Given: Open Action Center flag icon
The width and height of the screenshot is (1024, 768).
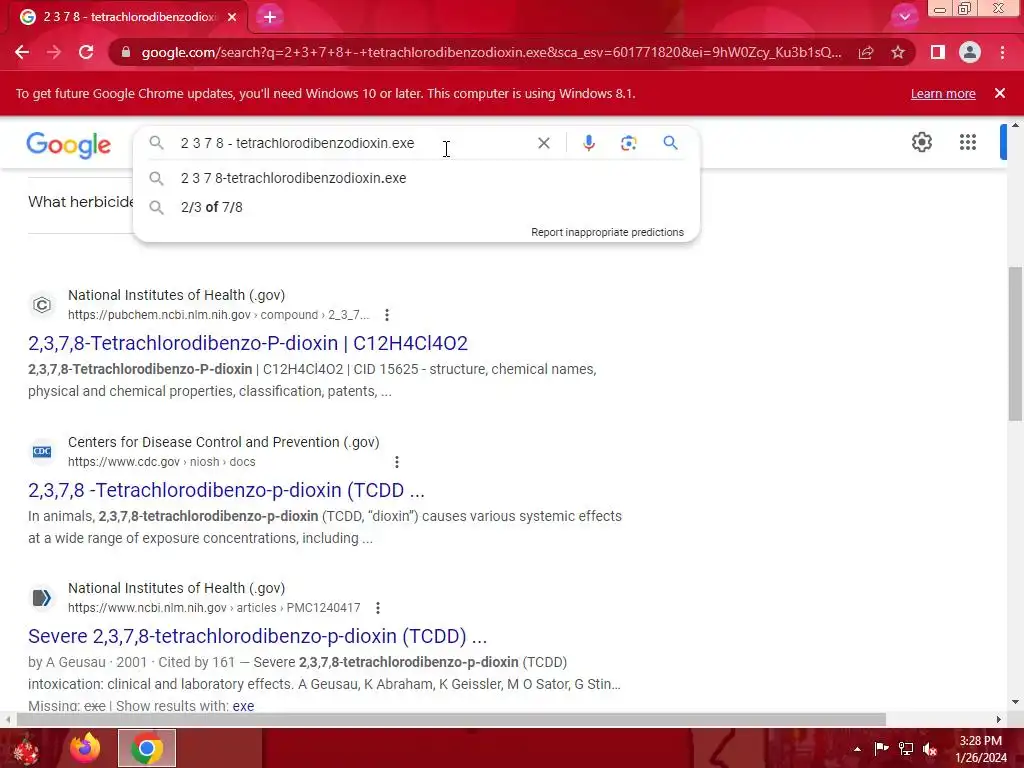Looking at the screenshot, I should click(881, 748).
